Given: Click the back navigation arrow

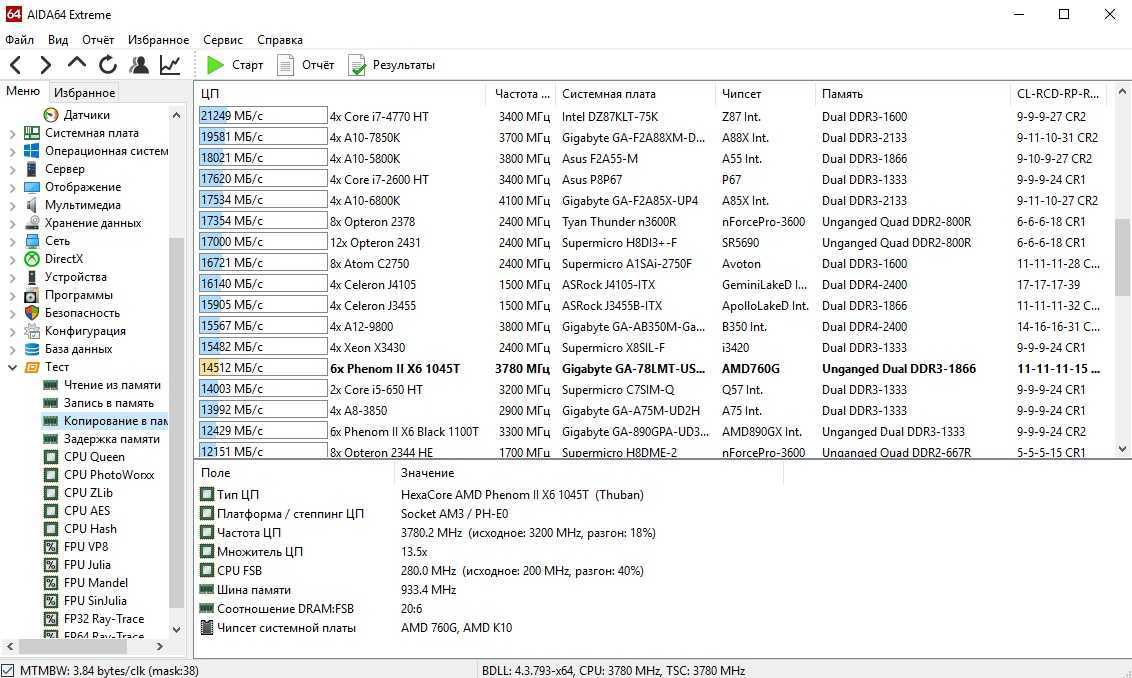Looking at the screenshot, I should coord(15,65).
